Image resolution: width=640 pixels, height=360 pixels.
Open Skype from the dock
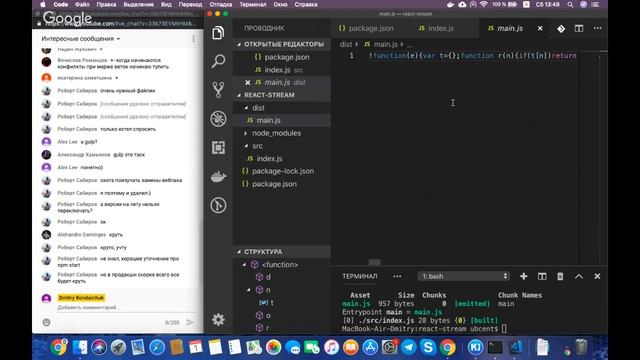[428, 347]
